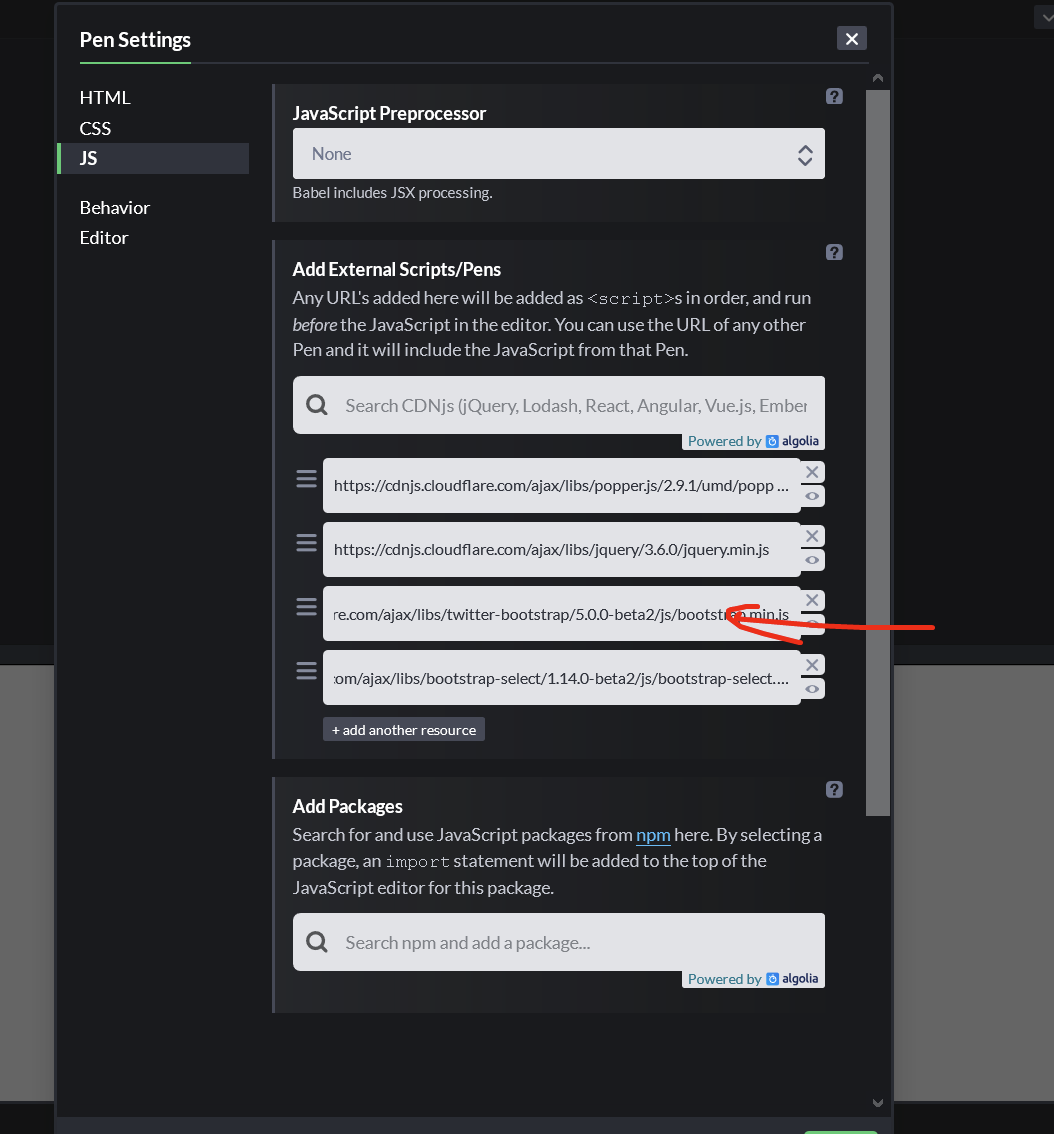
Task: Remove the bootstrap-select resource
Action: tap(812, 665)
